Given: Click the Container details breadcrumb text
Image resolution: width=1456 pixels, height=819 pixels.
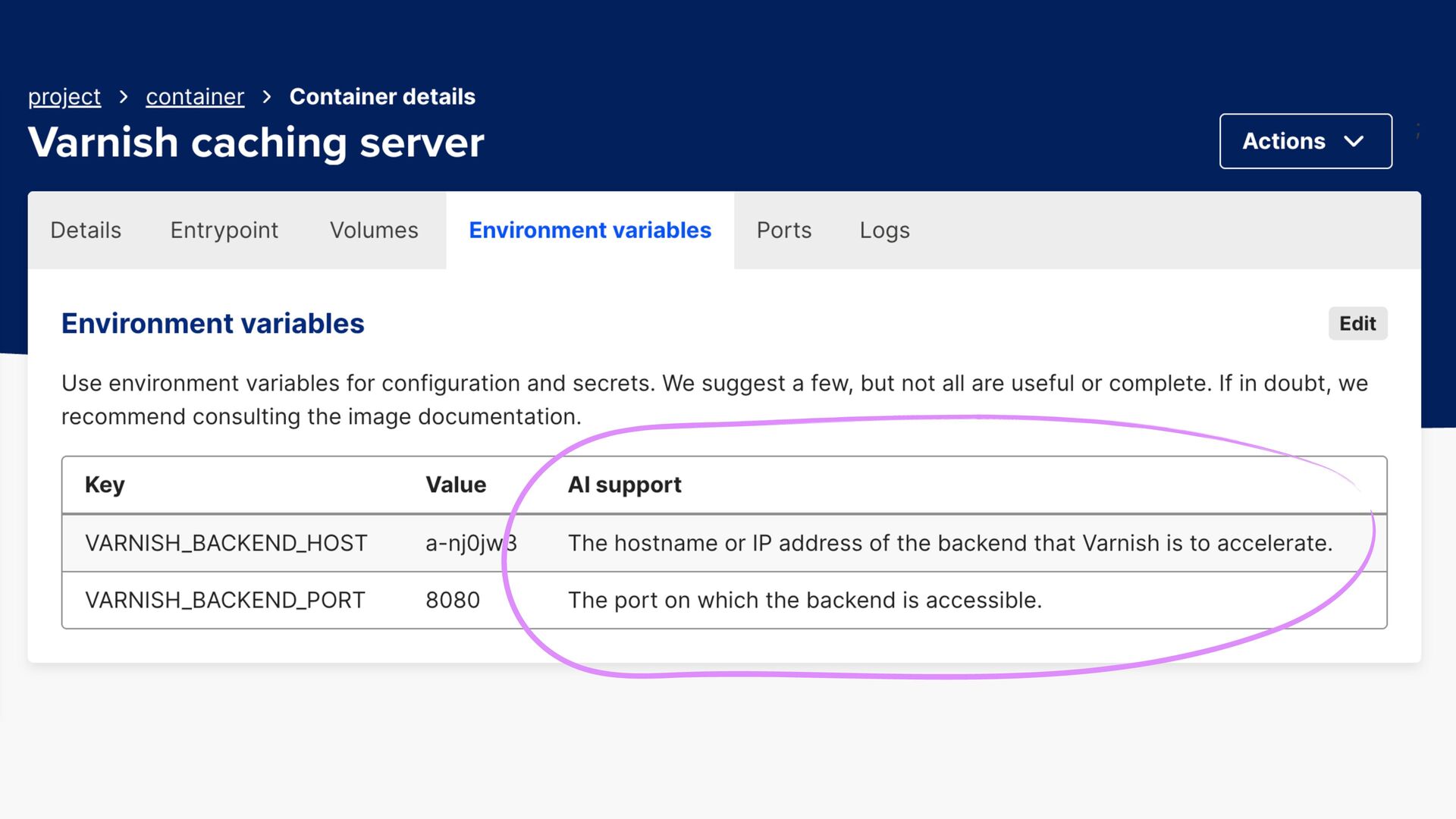Looking at the screenshot, I should (x=382, y=97).
